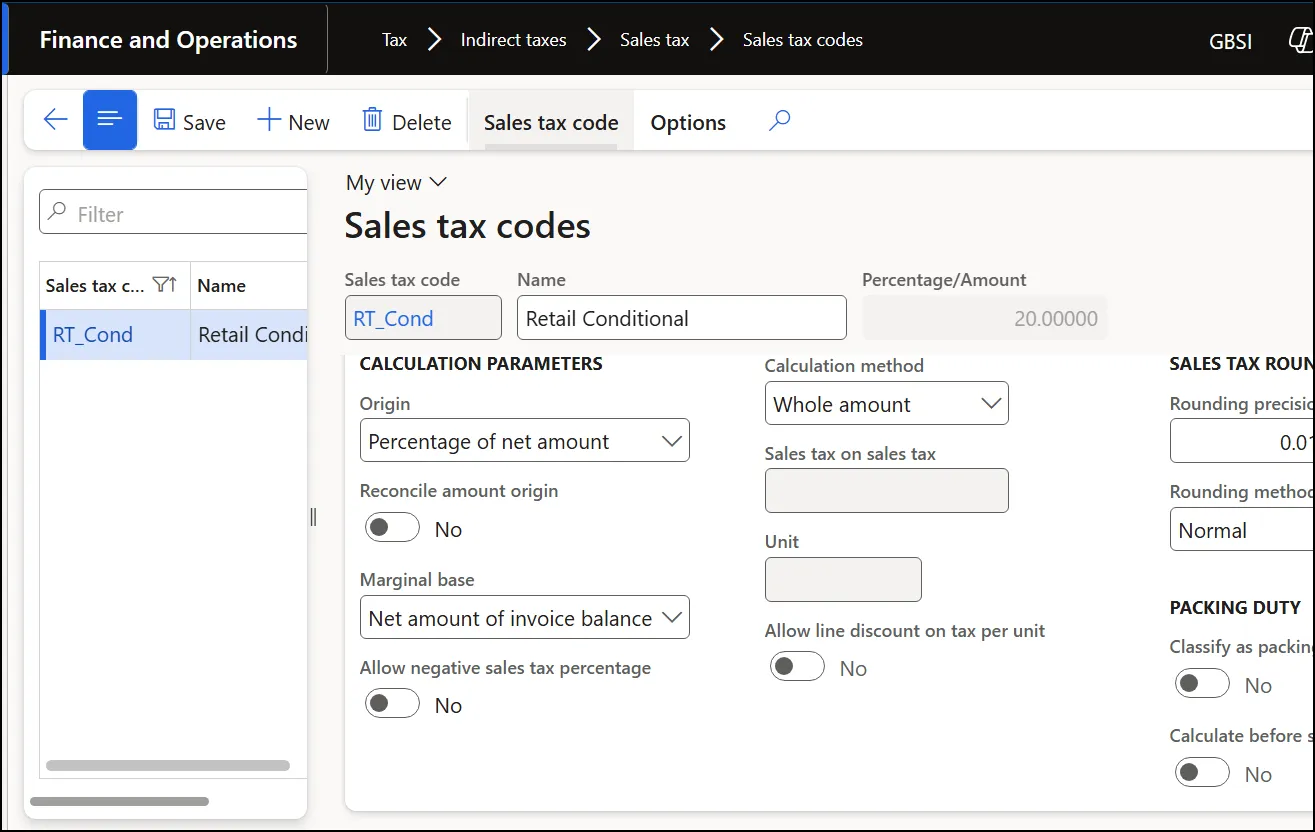Open the Rounding method dropdown

click(x=1243, y=529)
